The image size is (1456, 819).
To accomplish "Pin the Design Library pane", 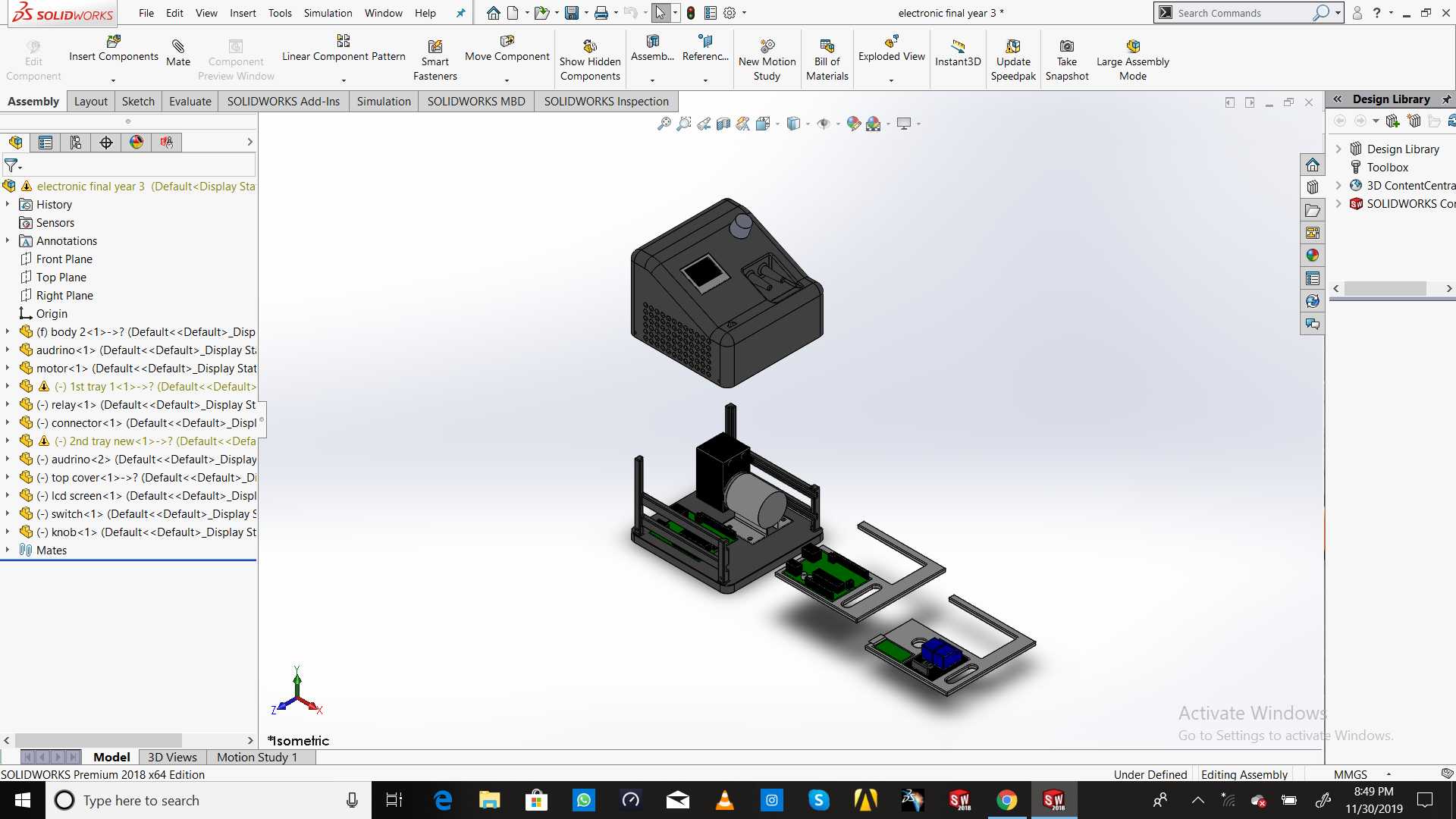I will tap(1447, 99).
